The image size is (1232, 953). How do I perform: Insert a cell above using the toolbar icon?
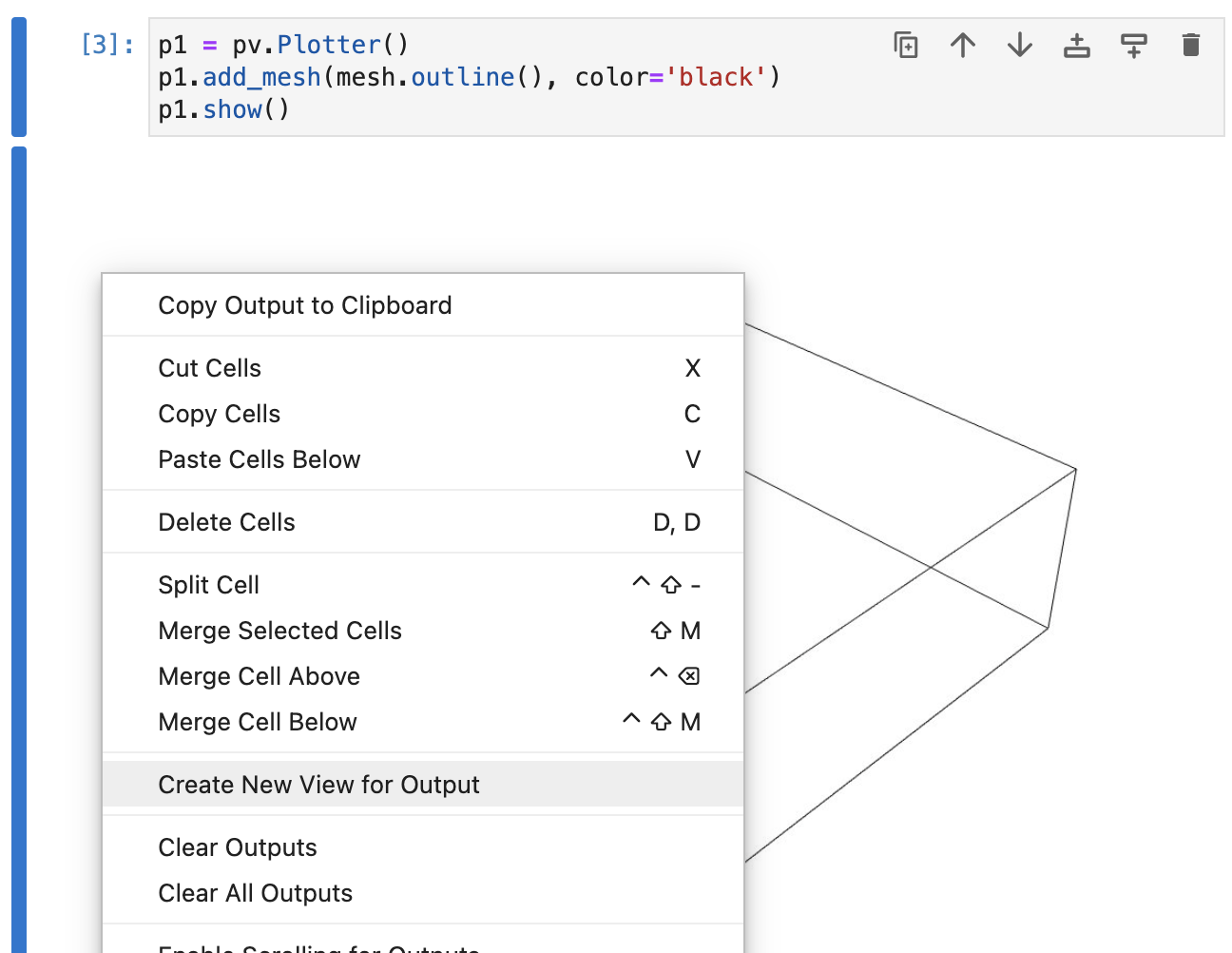coord(1076,45)
